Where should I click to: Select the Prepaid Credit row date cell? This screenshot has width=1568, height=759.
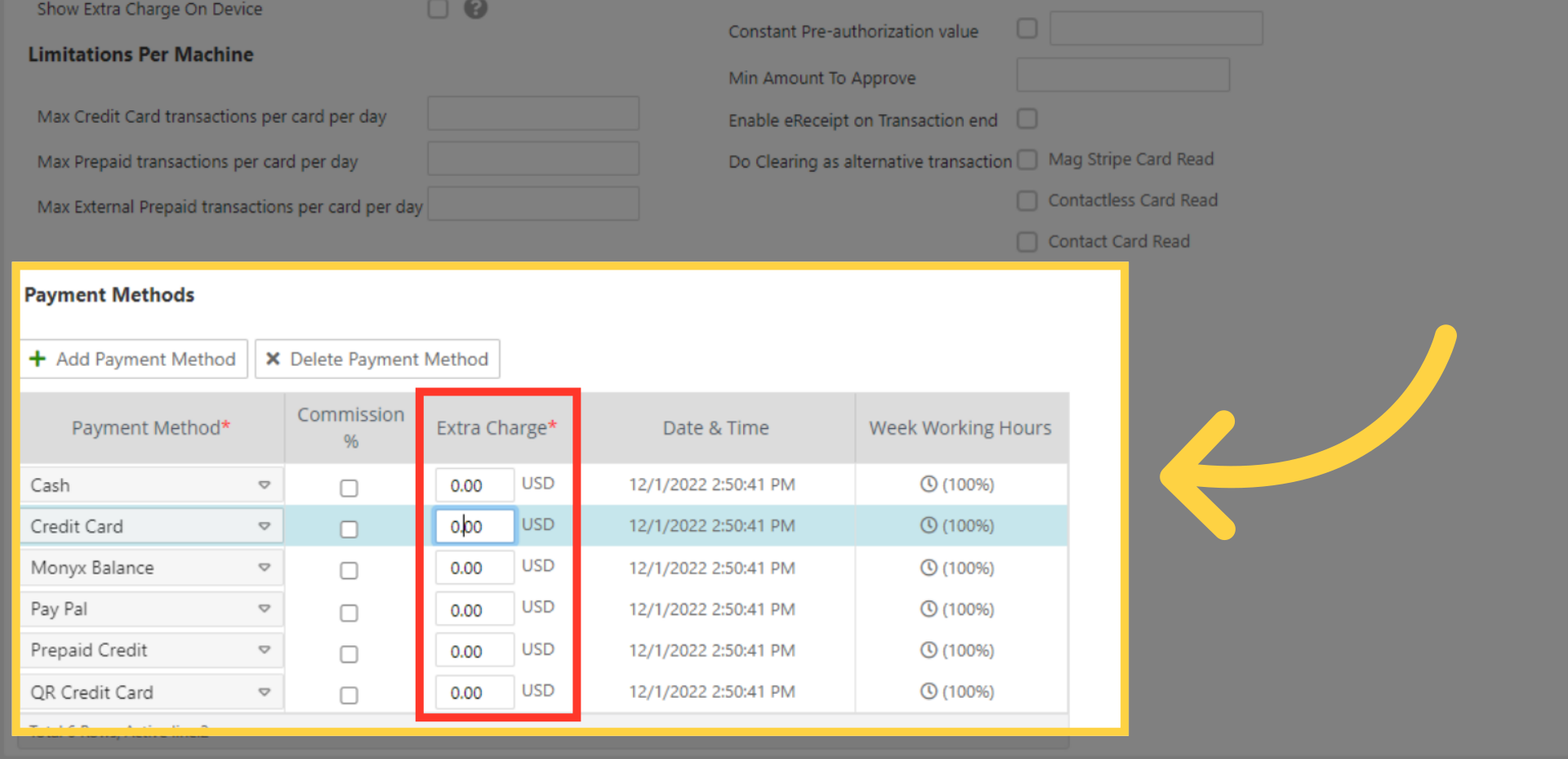click(712, 650)
